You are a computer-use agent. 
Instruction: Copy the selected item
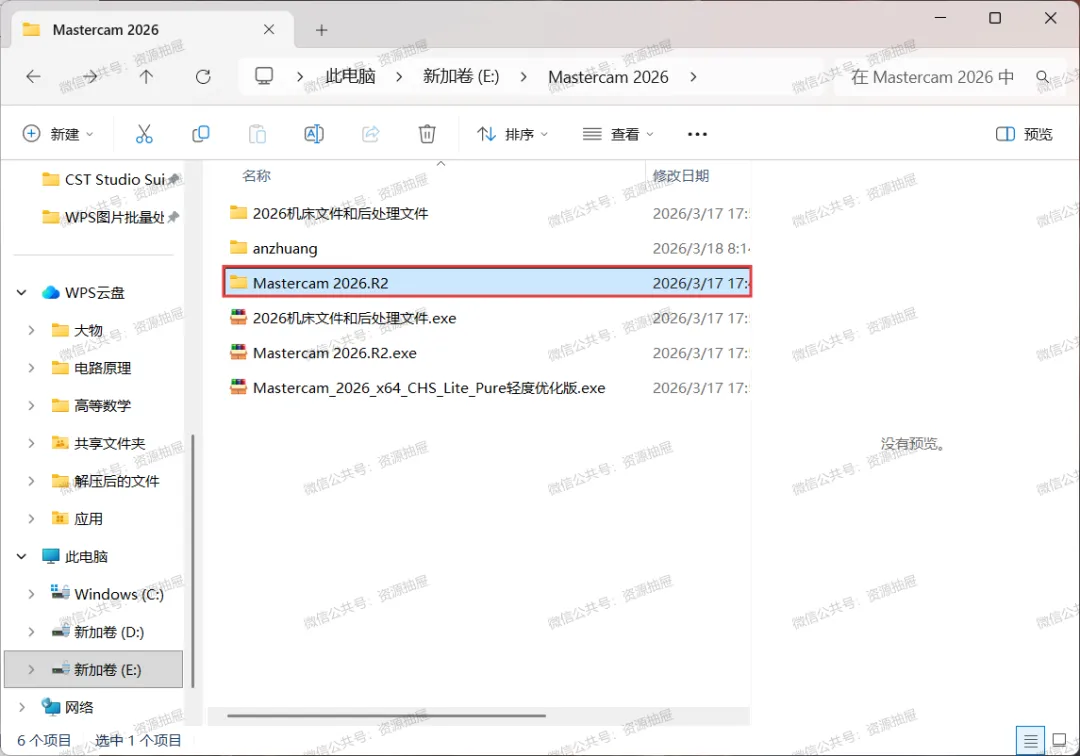[200, 134]
